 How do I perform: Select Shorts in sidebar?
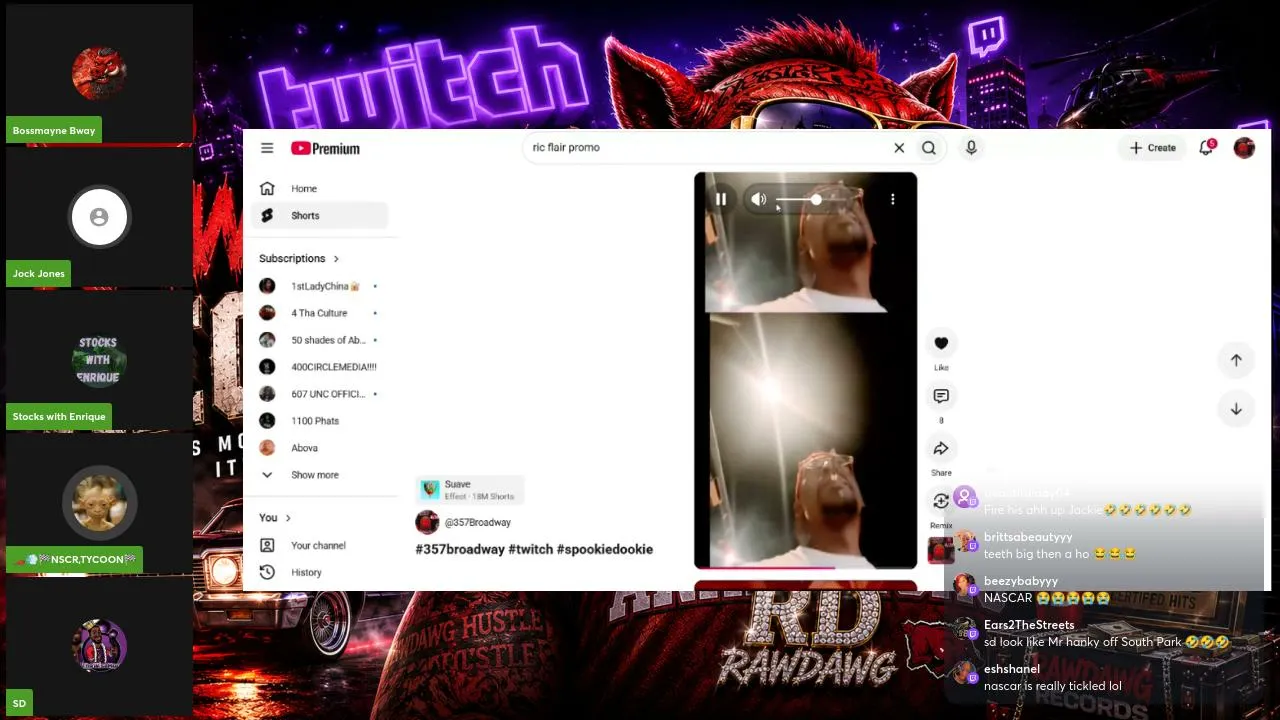(322, 215)
